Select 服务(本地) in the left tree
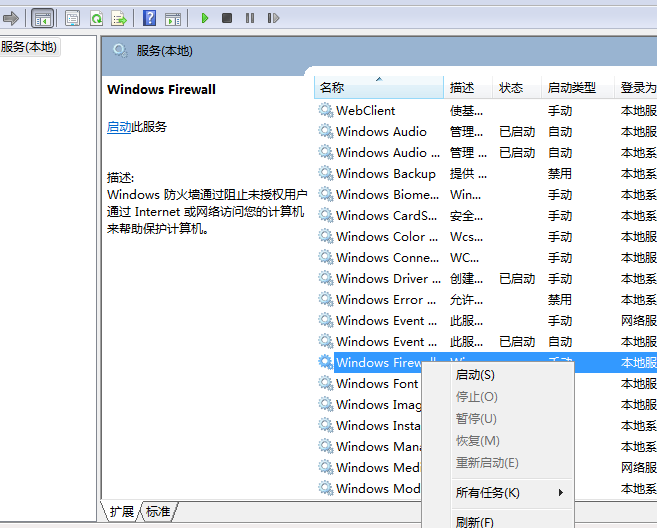Image resolution: width=657 pixels, height=528 pixels. [29, 47]
